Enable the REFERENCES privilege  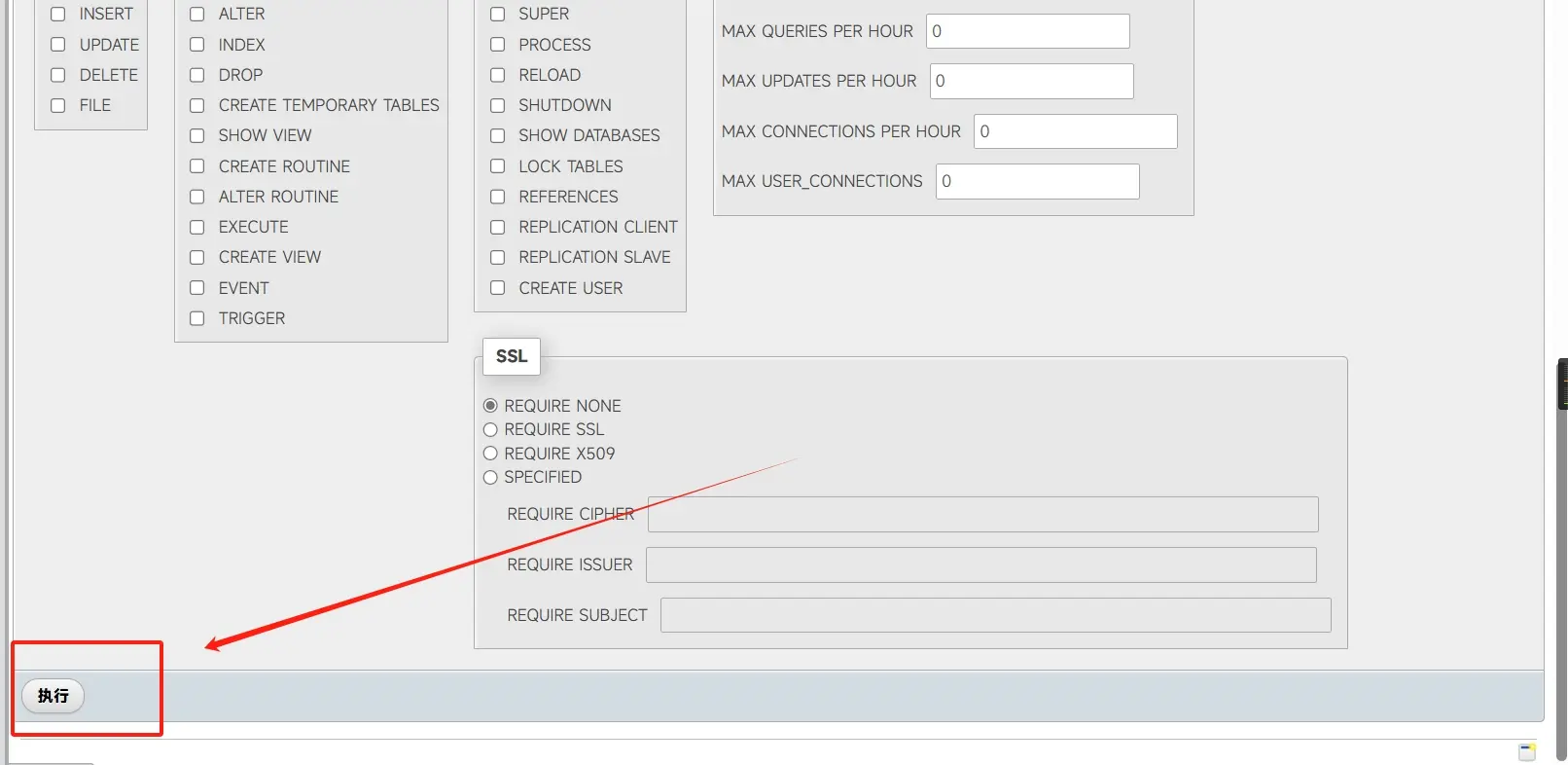498,197
